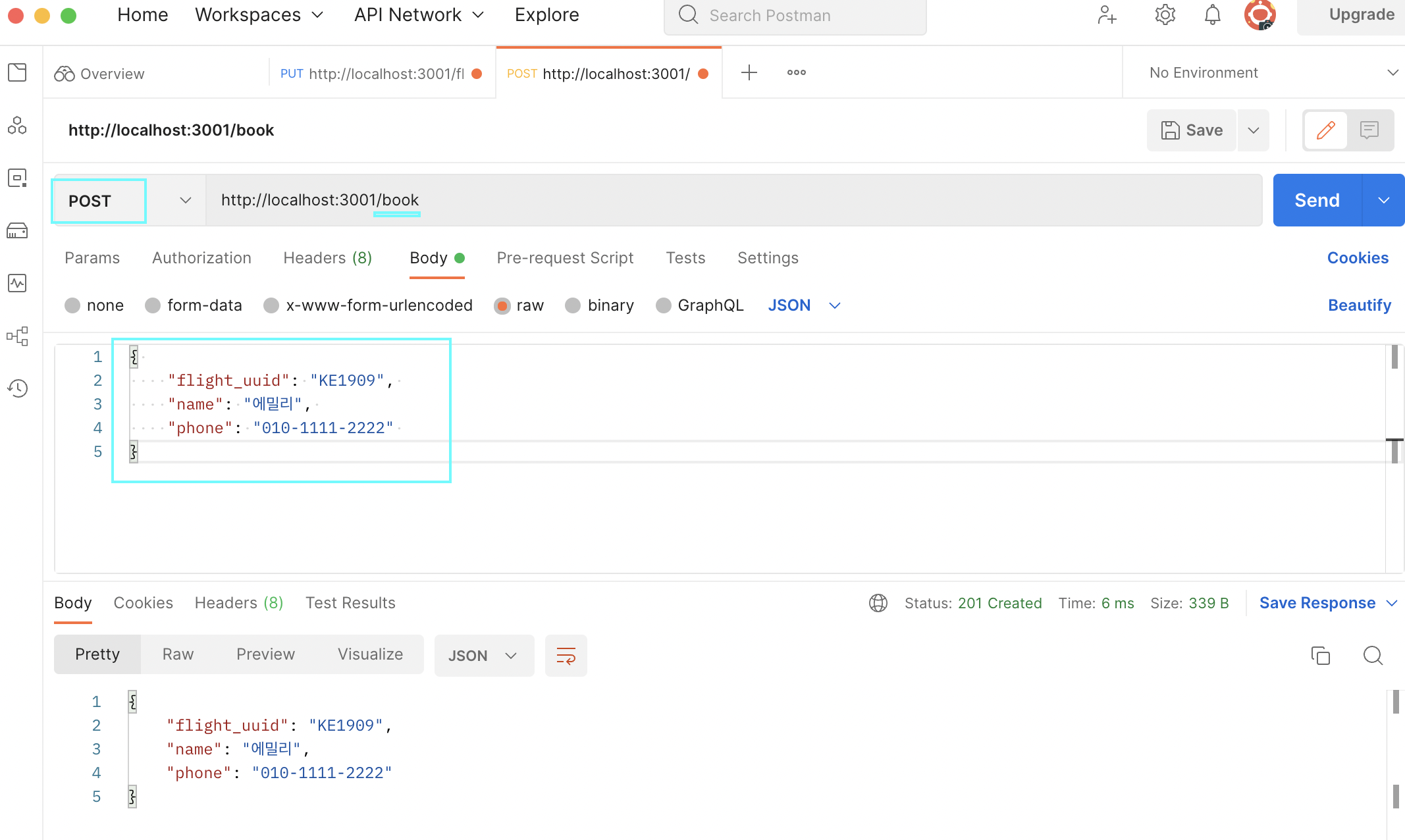
Task: Toggle word wrap in the response viewer
Action: [x=566, y=655]
